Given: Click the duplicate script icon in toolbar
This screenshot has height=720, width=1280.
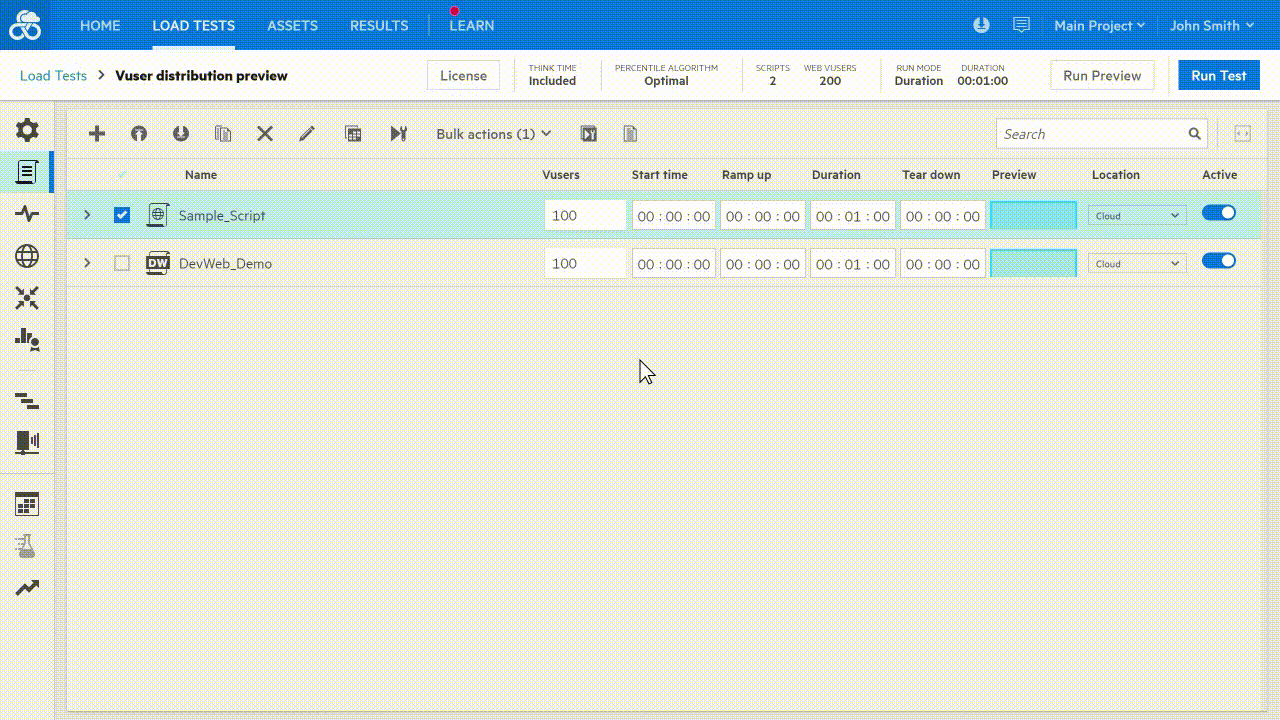Looking at the screenshot, I should tap(223, 134).
